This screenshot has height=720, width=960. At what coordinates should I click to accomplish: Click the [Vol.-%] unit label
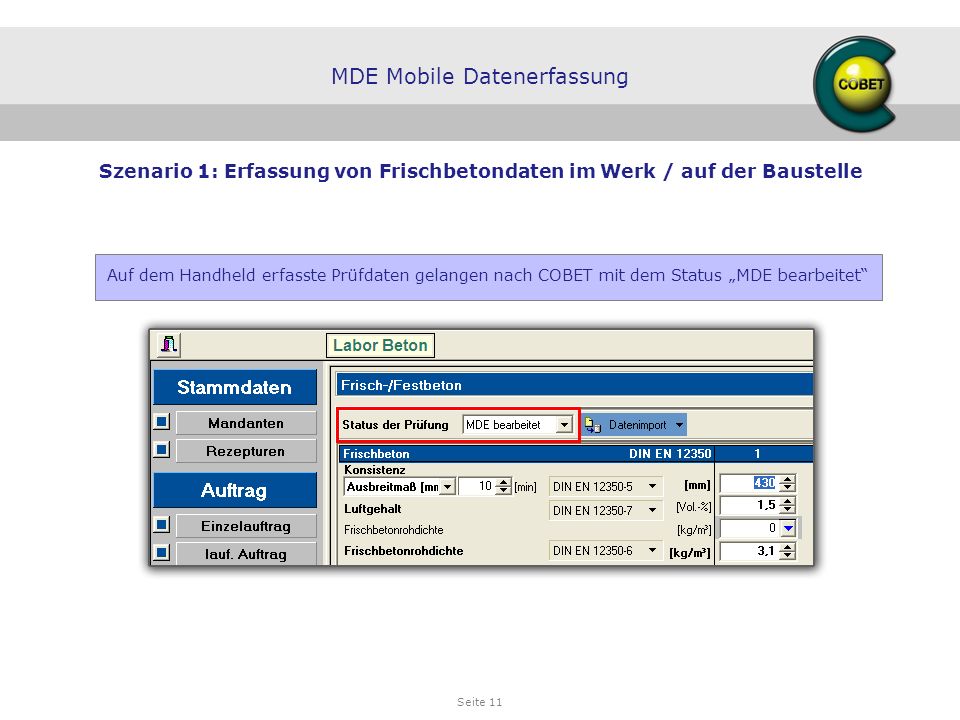tap(694, 507)
